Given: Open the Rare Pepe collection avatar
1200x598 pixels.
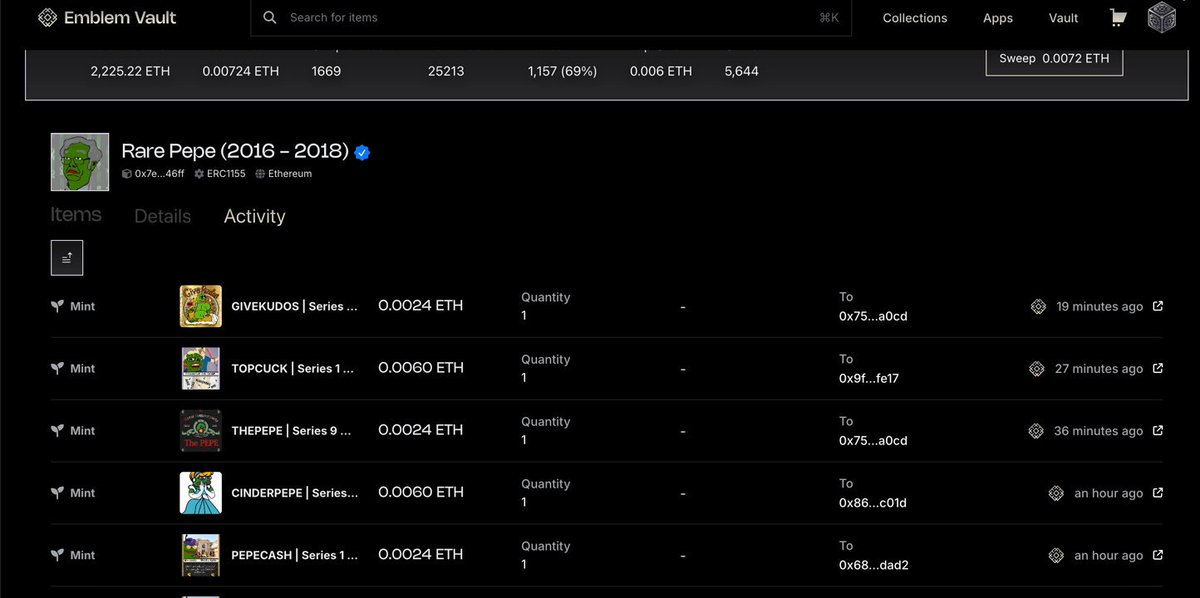Looking at the screenshot, I should tap(80, 161).
